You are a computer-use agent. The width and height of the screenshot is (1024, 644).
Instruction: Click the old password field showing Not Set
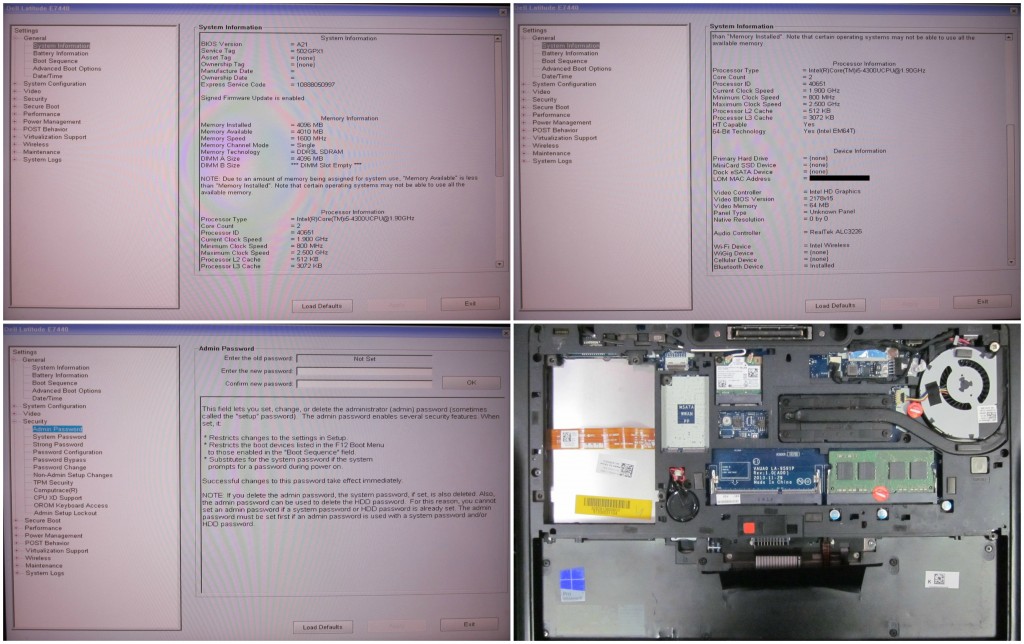coord(364,359)
